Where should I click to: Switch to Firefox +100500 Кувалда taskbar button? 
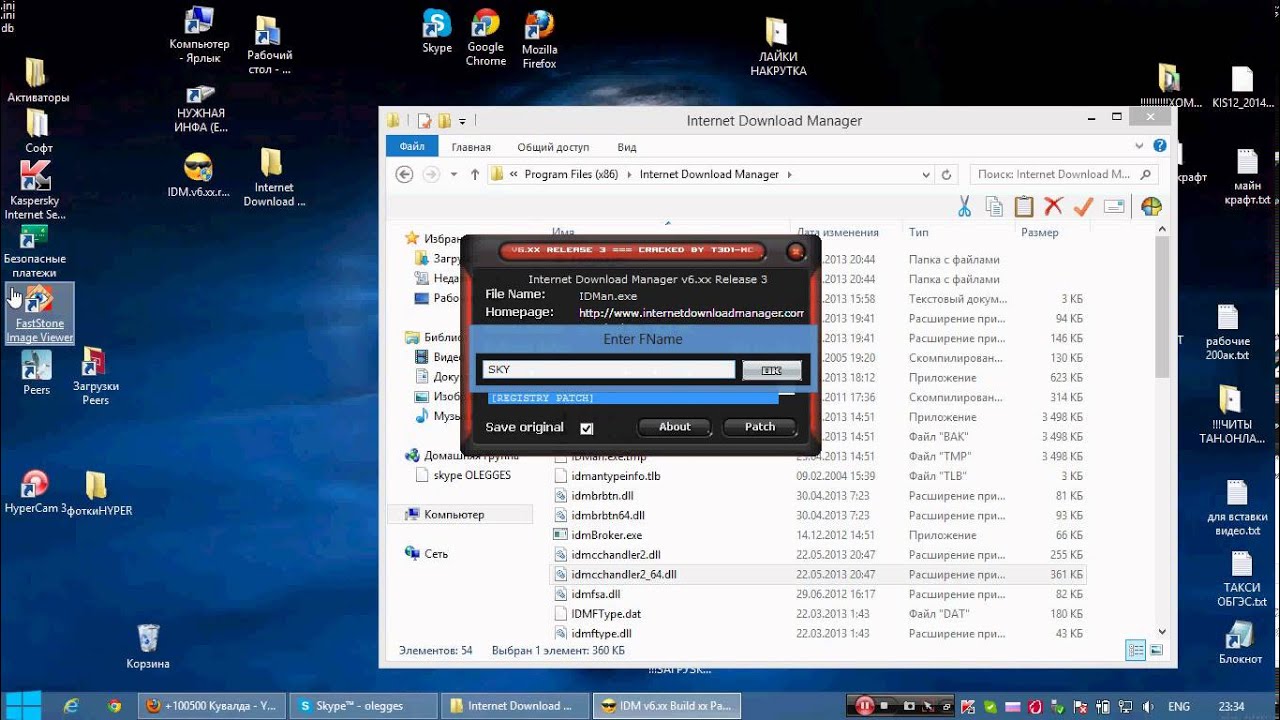point(211,706)
